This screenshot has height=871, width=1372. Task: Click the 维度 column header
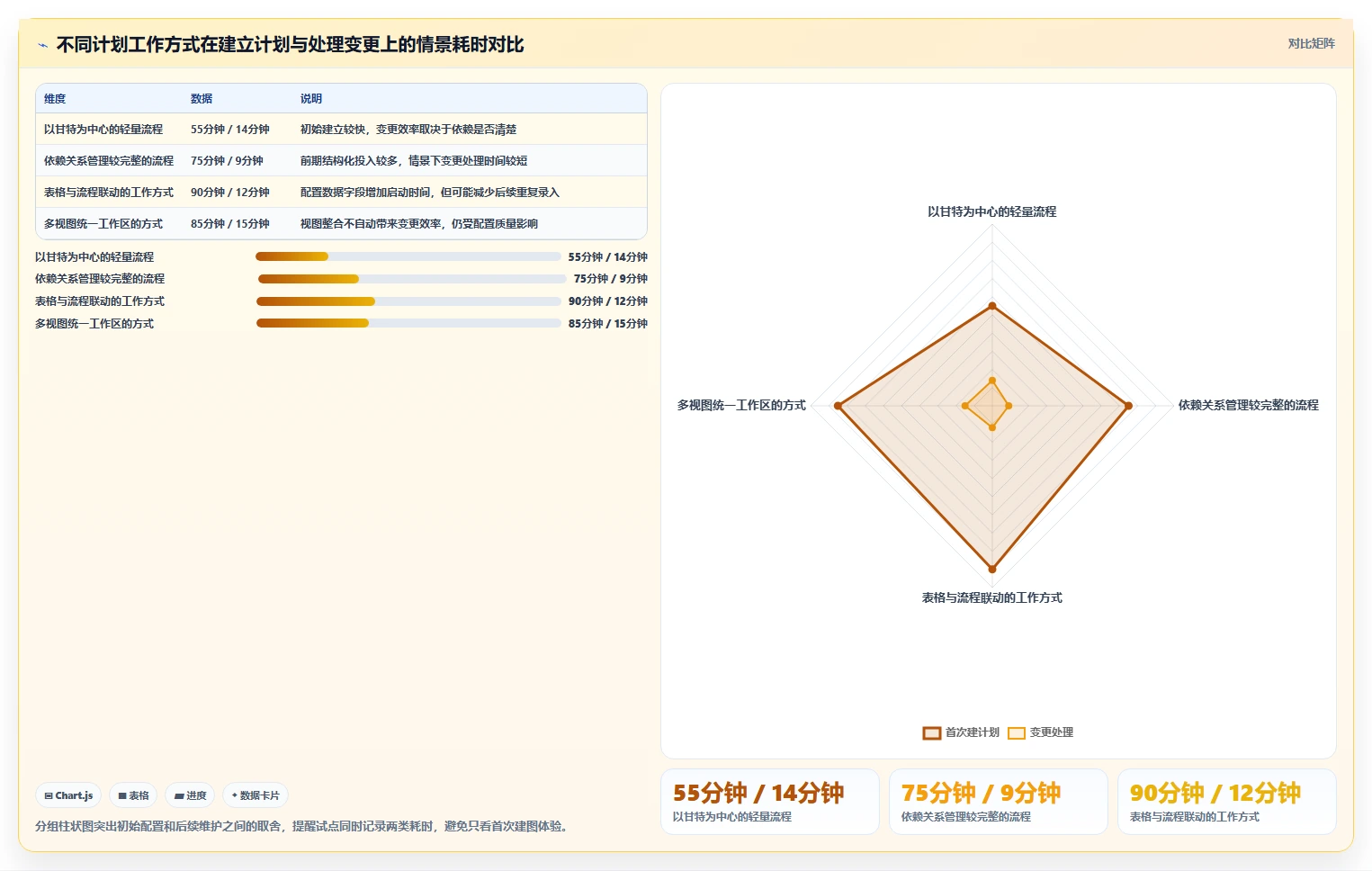click(x=55, y=99)
